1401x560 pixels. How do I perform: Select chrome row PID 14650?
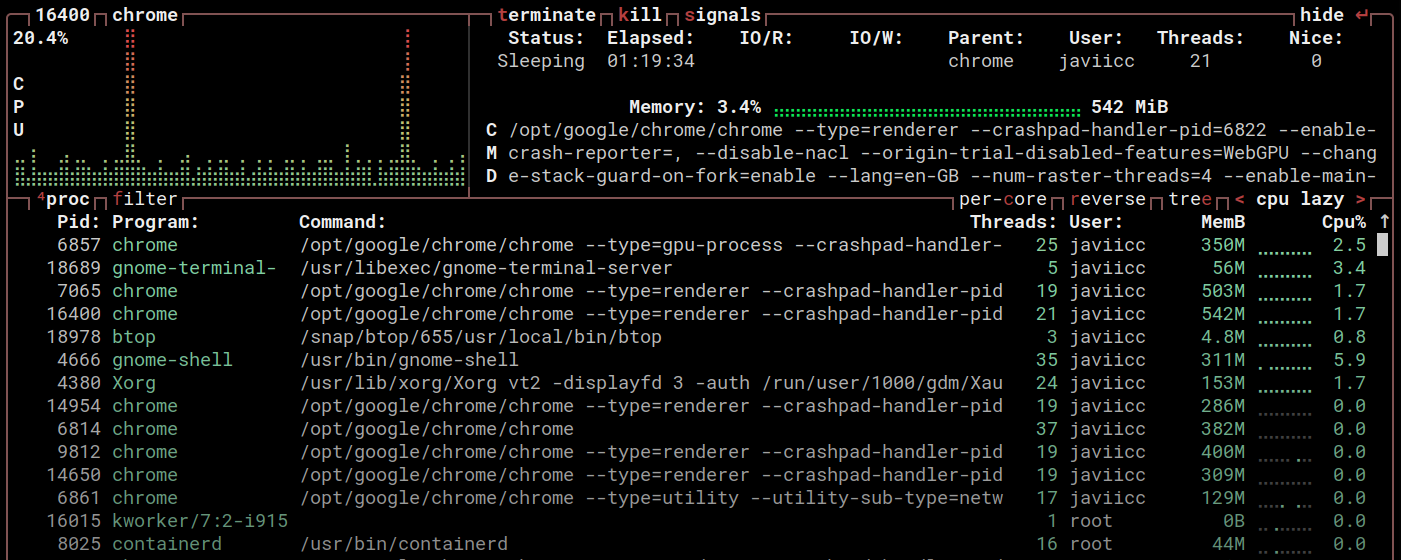[689, 475]
